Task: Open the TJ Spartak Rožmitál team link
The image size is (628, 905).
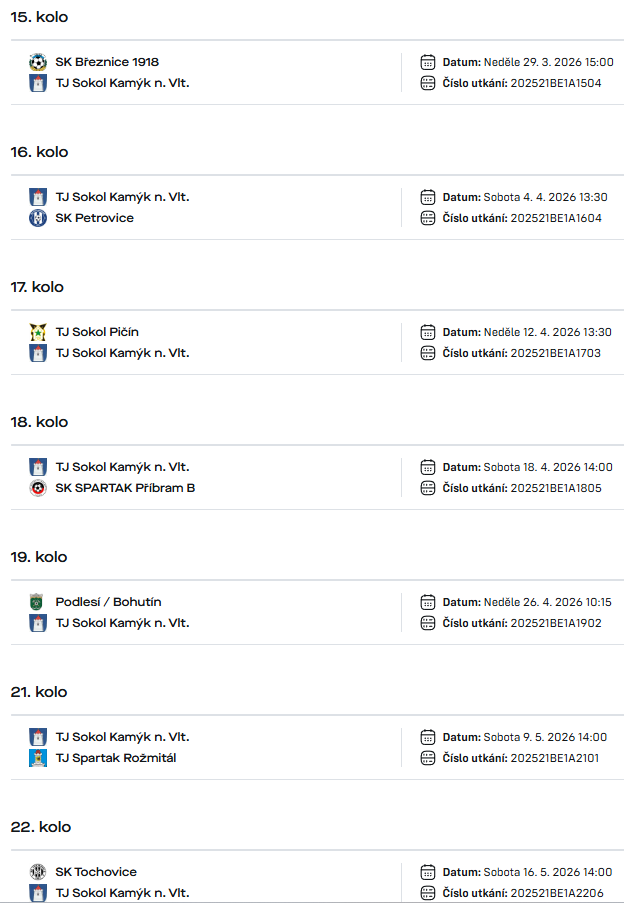Action: tap(115, 758)
